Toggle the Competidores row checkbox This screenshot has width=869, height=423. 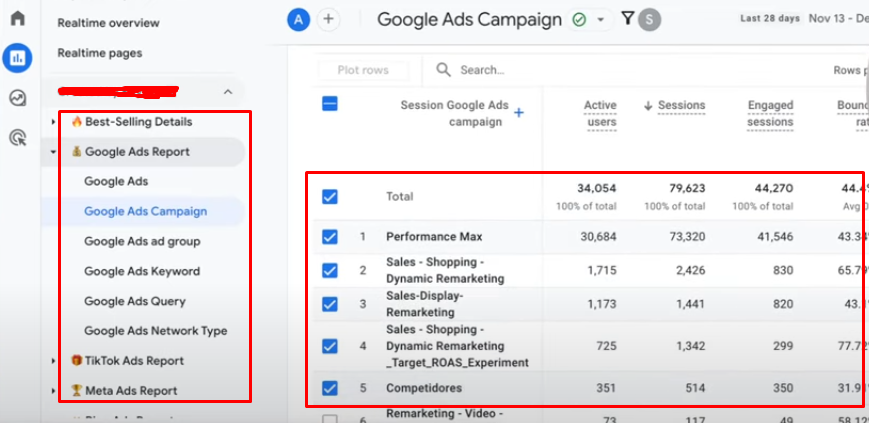click(330, 388)
